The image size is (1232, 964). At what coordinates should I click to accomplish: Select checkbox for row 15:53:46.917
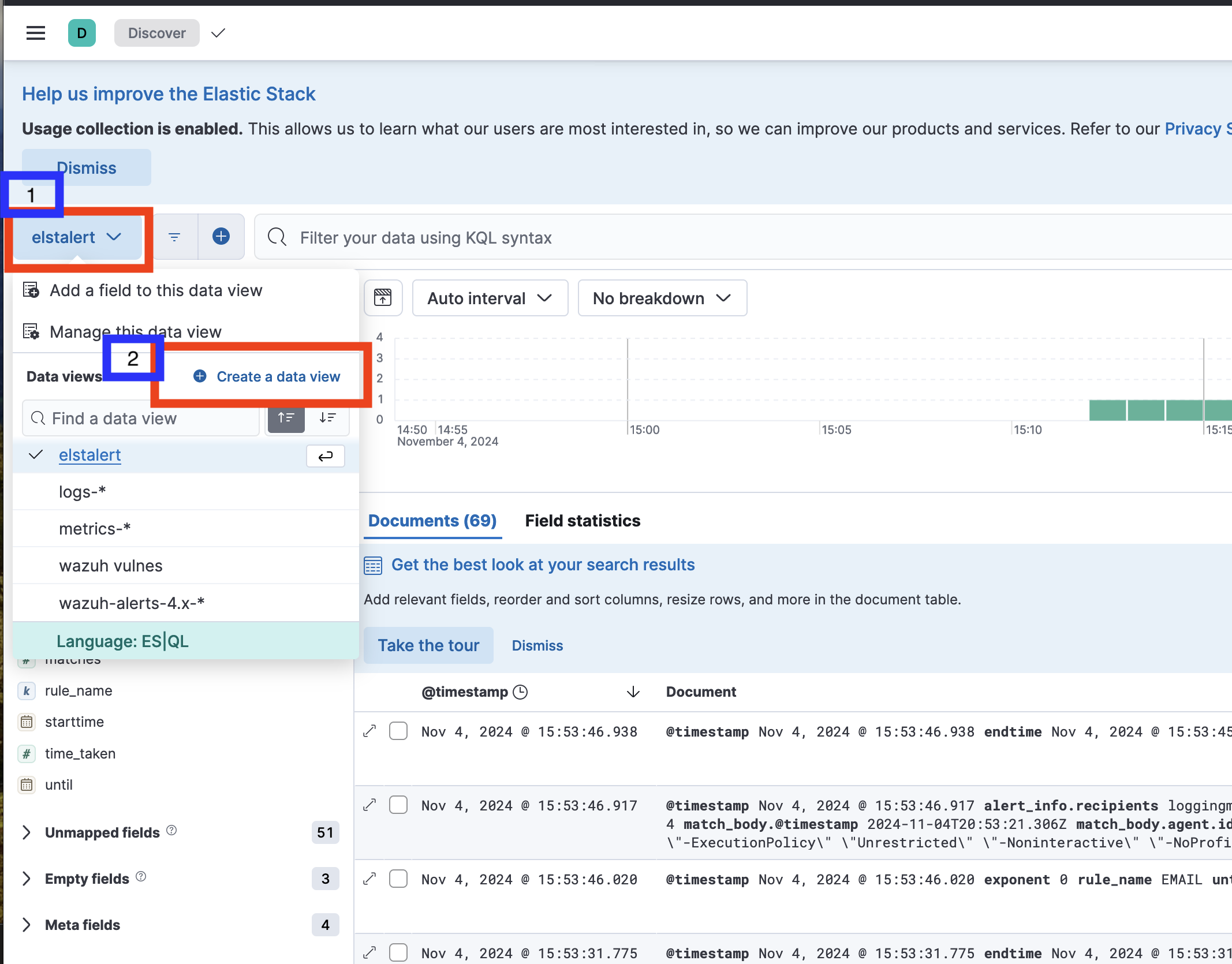(398, 805)
